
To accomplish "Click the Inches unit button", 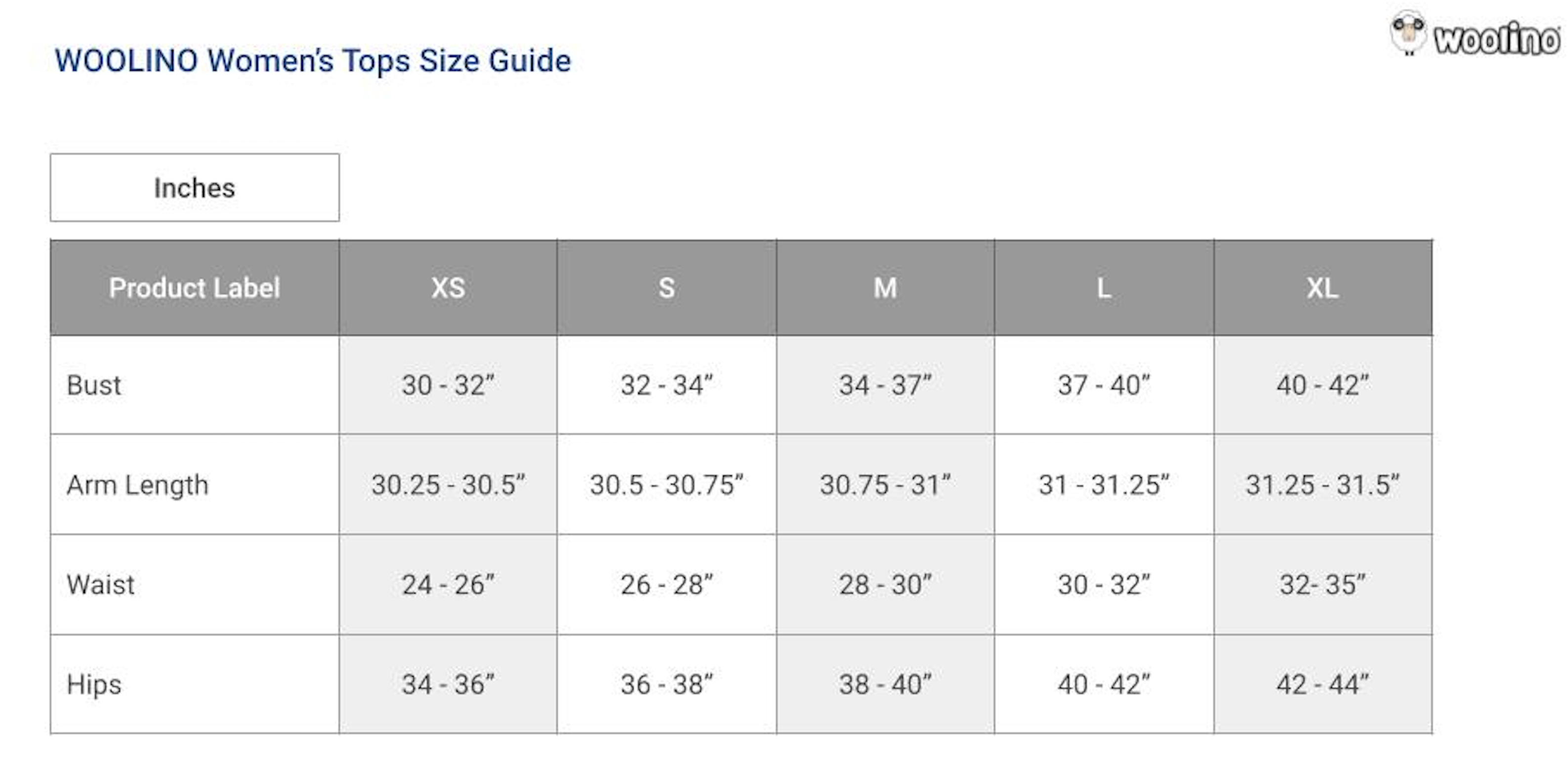I will 194,188.
